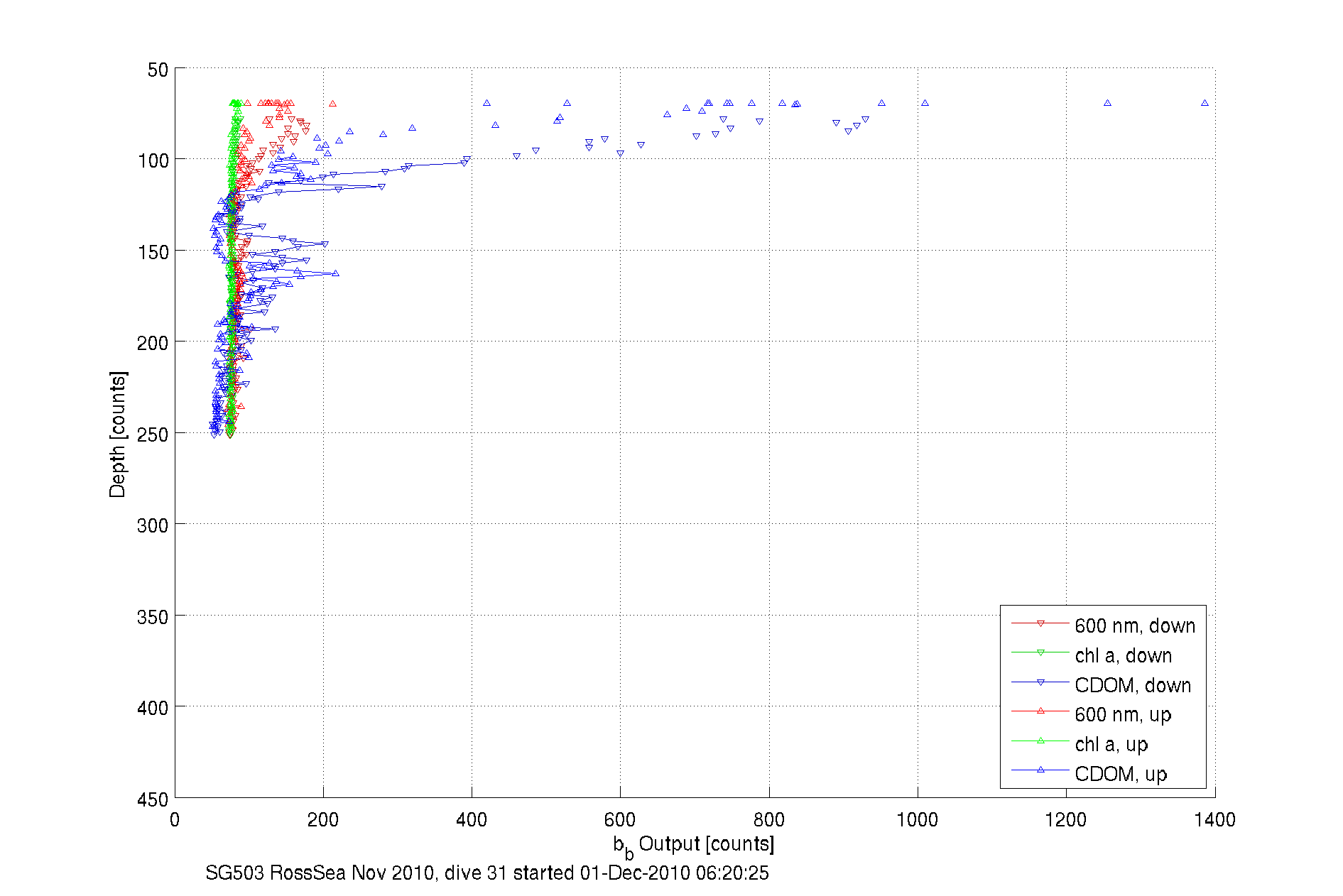Click the 'CDOM, up' legend marker
This screenshot has height=896, width=1343.
pyautogui.click(x=1040, y=770)
